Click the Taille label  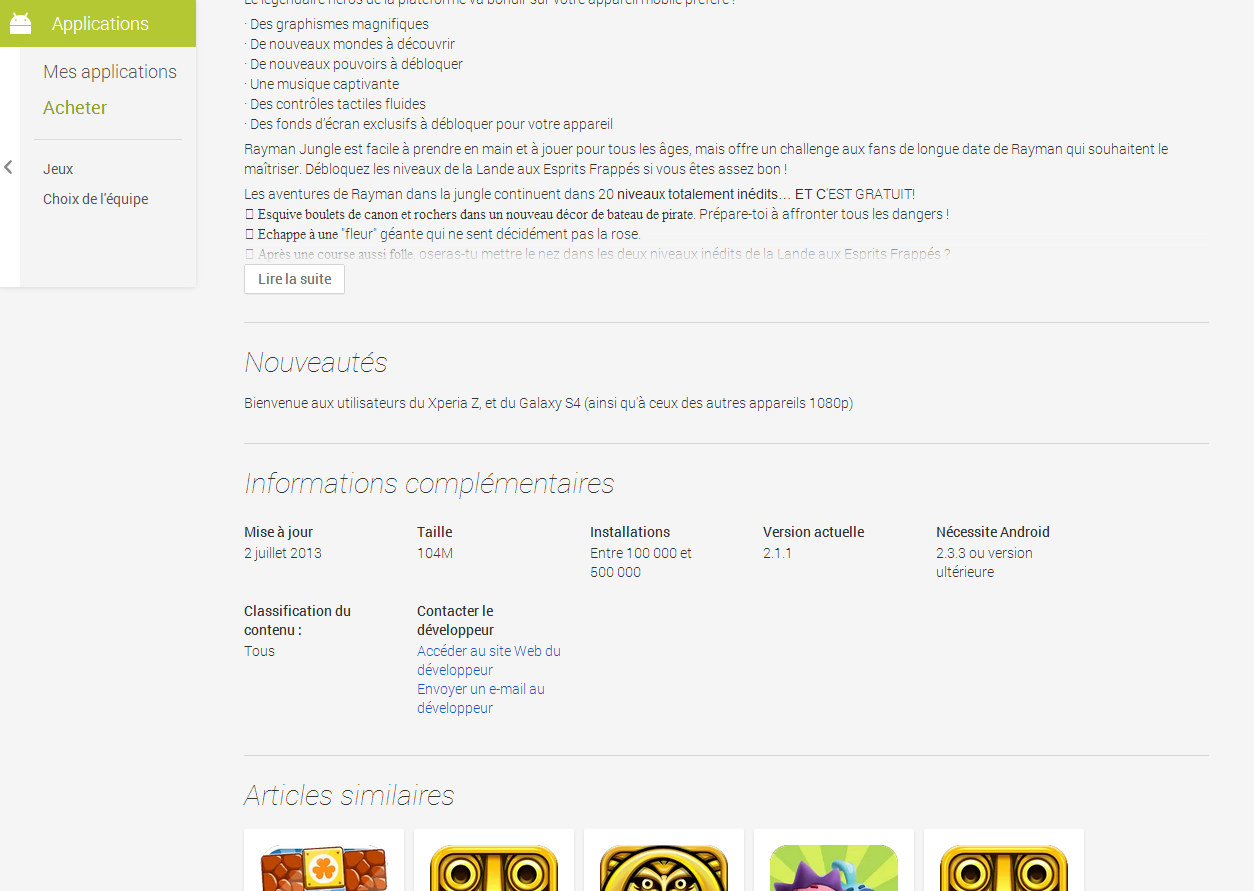coord(435,532)
